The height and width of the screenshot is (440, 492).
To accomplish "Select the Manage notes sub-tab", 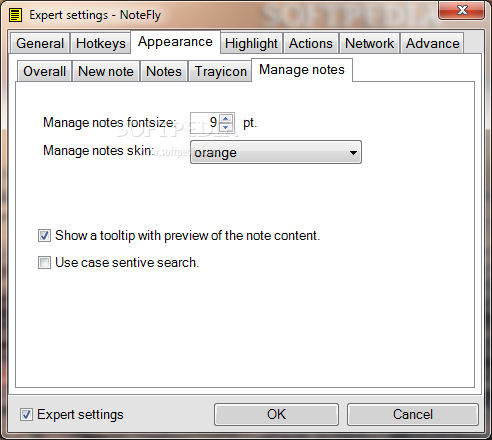I will 302,70.
